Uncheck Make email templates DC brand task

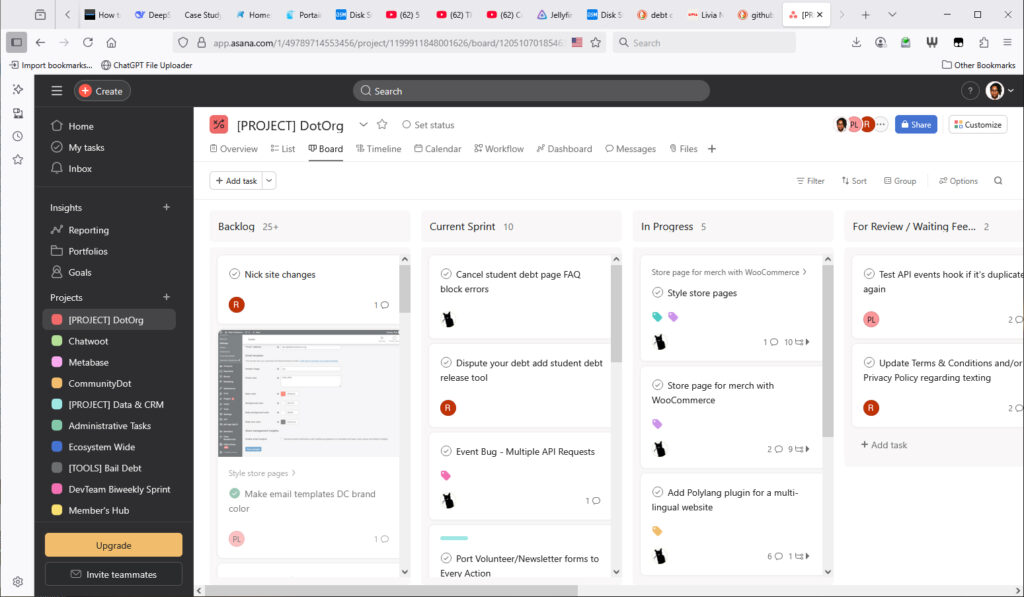pos(234,493)
